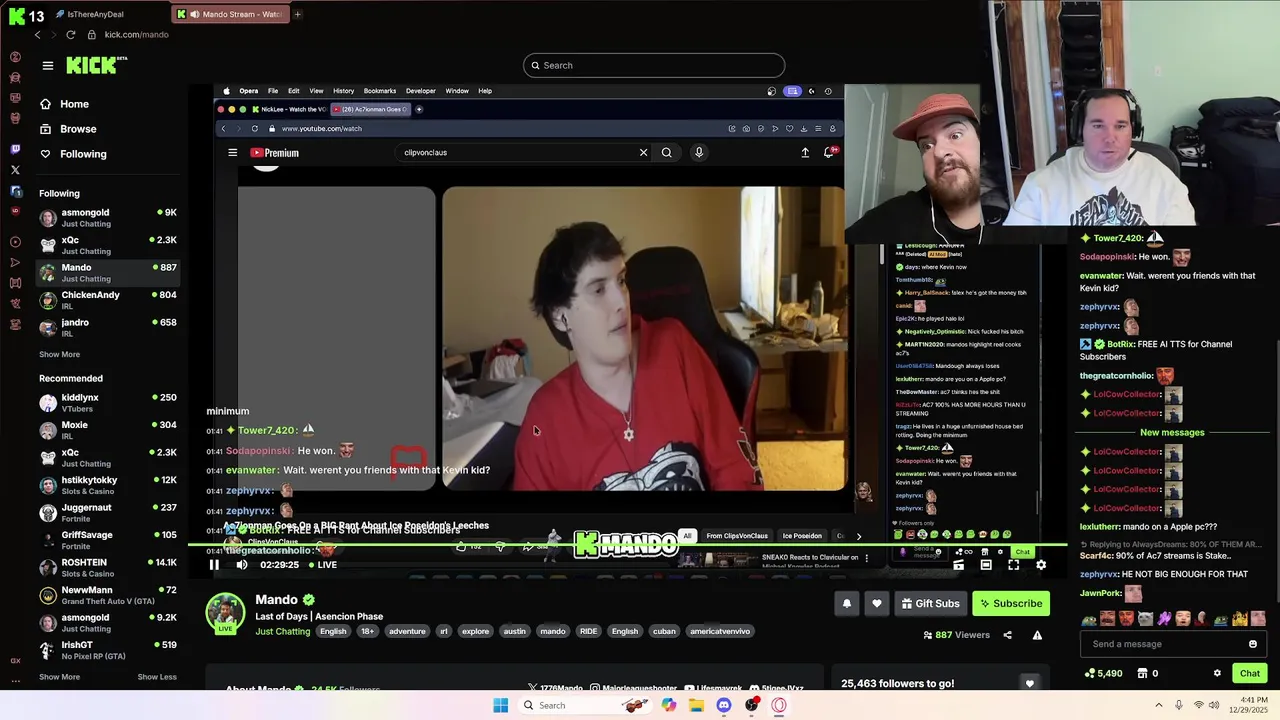Viewport: 1280px width, 720px height.
Task: Open File Explorer from the taskbar
Action: point(696,705)
